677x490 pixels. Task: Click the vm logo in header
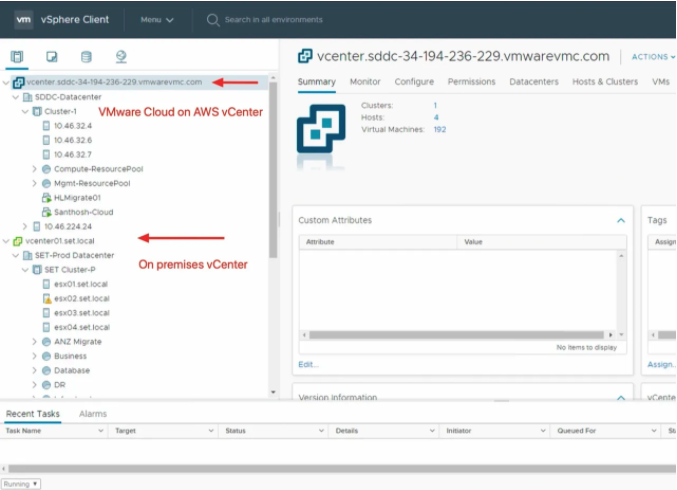(23, 19)
